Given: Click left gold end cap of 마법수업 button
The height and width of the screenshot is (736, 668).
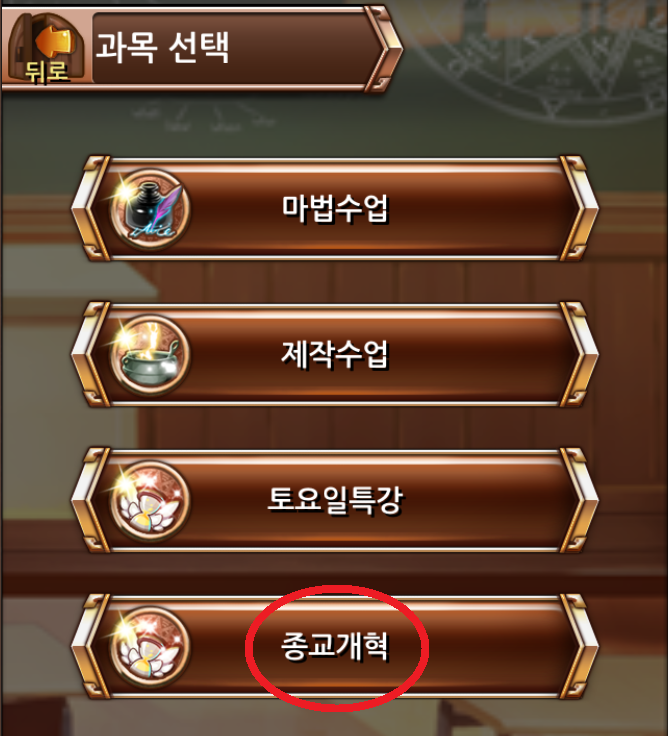Looking at the screenshot, I should (90, 208).
